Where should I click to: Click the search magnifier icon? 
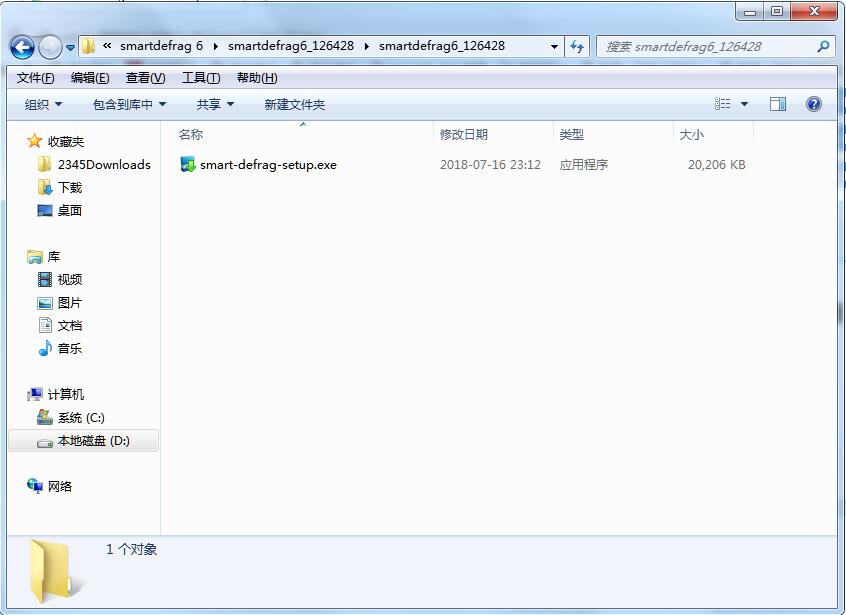point(823,47)
